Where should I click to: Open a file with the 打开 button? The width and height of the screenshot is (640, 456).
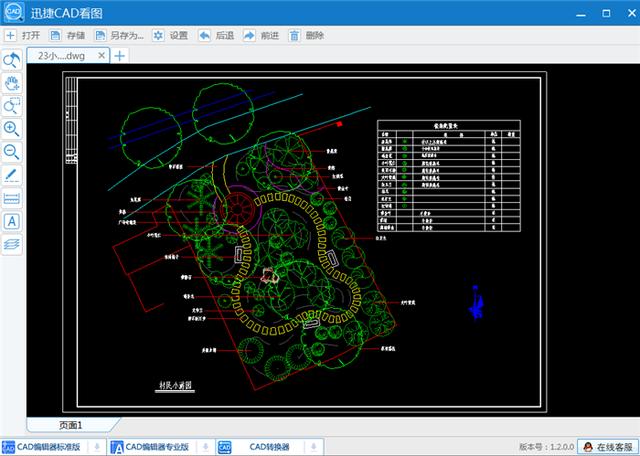pyautogui.click(x=22, y=36)
